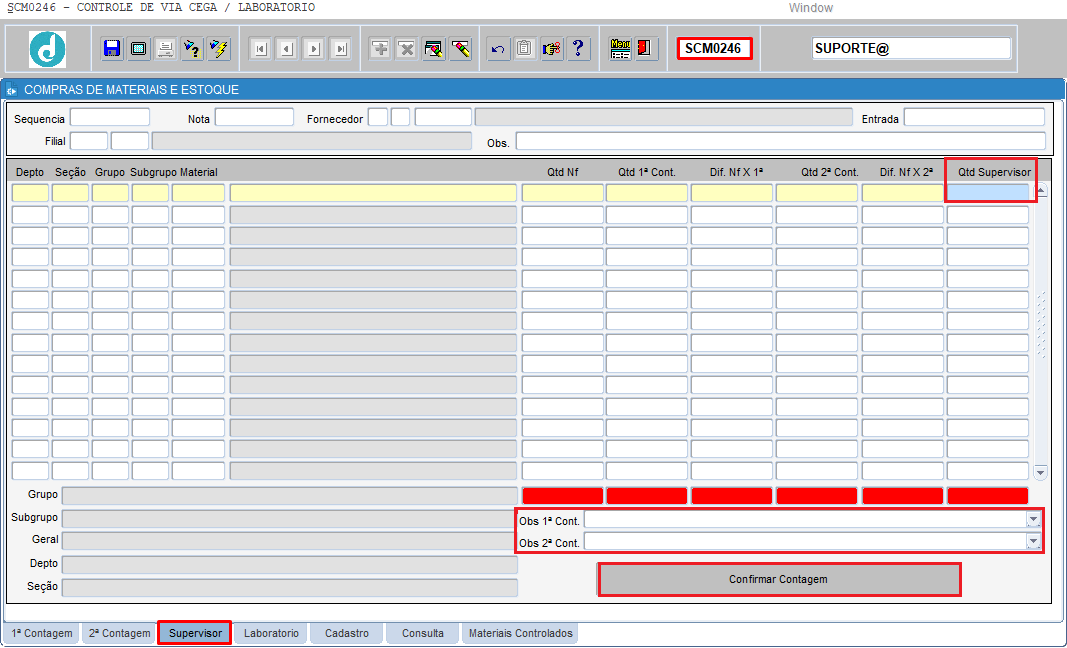Select the first-row Qtd Nf cell
This screenshot has height=648, width=1067.
click(563, 193)
